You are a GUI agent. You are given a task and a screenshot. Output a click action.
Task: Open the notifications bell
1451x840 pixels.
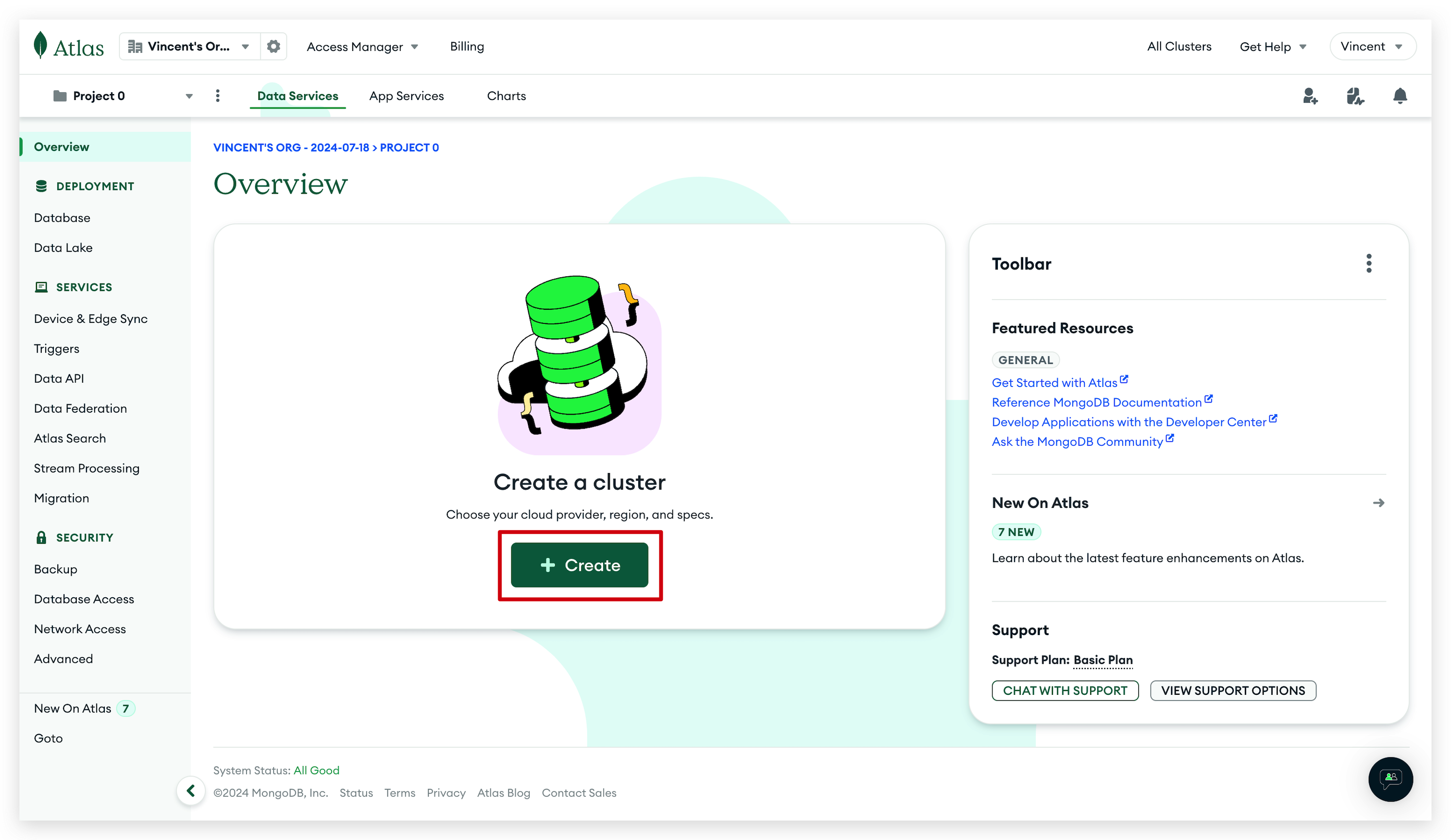[1400, 96]
